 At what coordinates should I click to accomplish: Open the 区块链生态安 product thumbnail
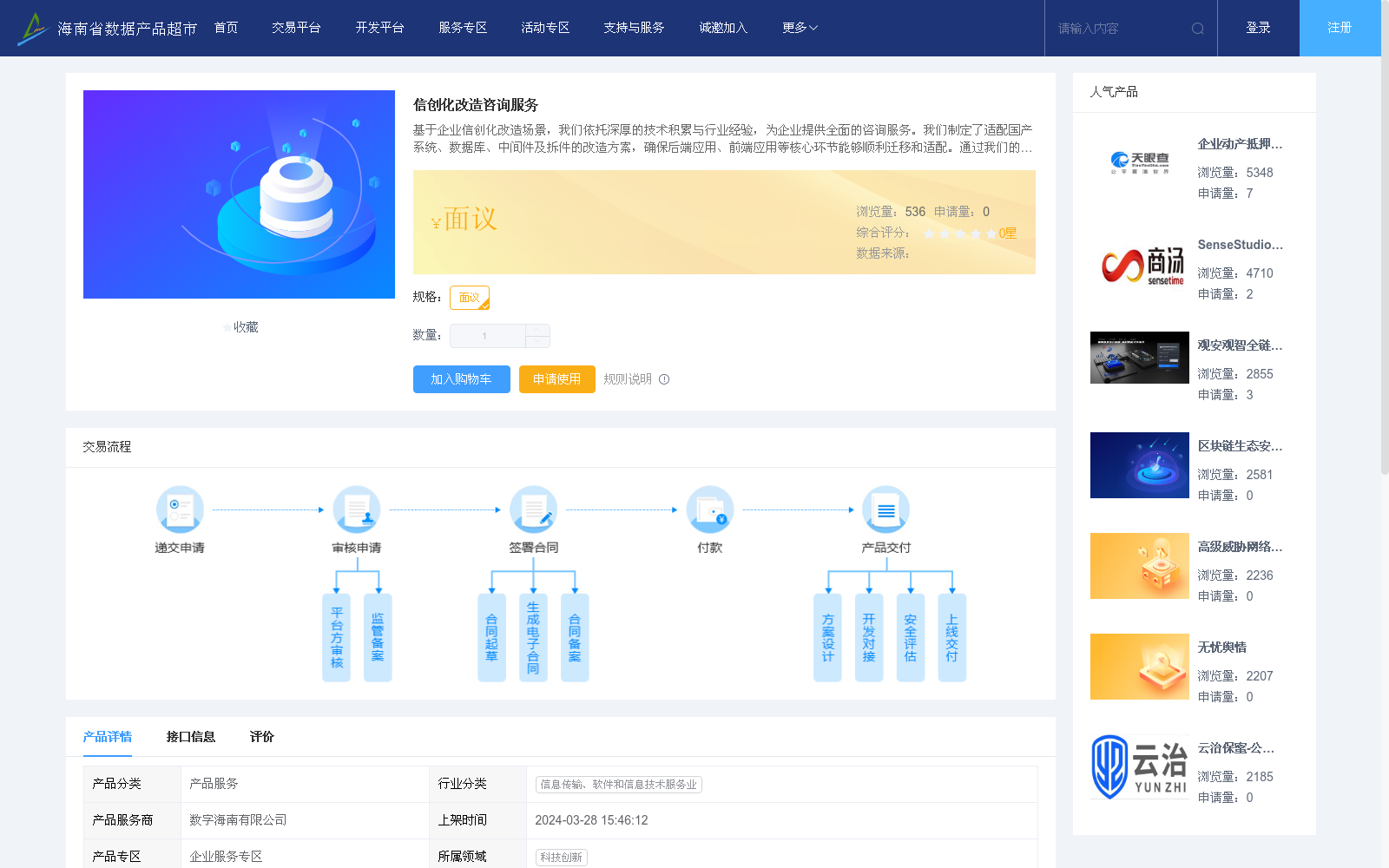coord(1140,465)
